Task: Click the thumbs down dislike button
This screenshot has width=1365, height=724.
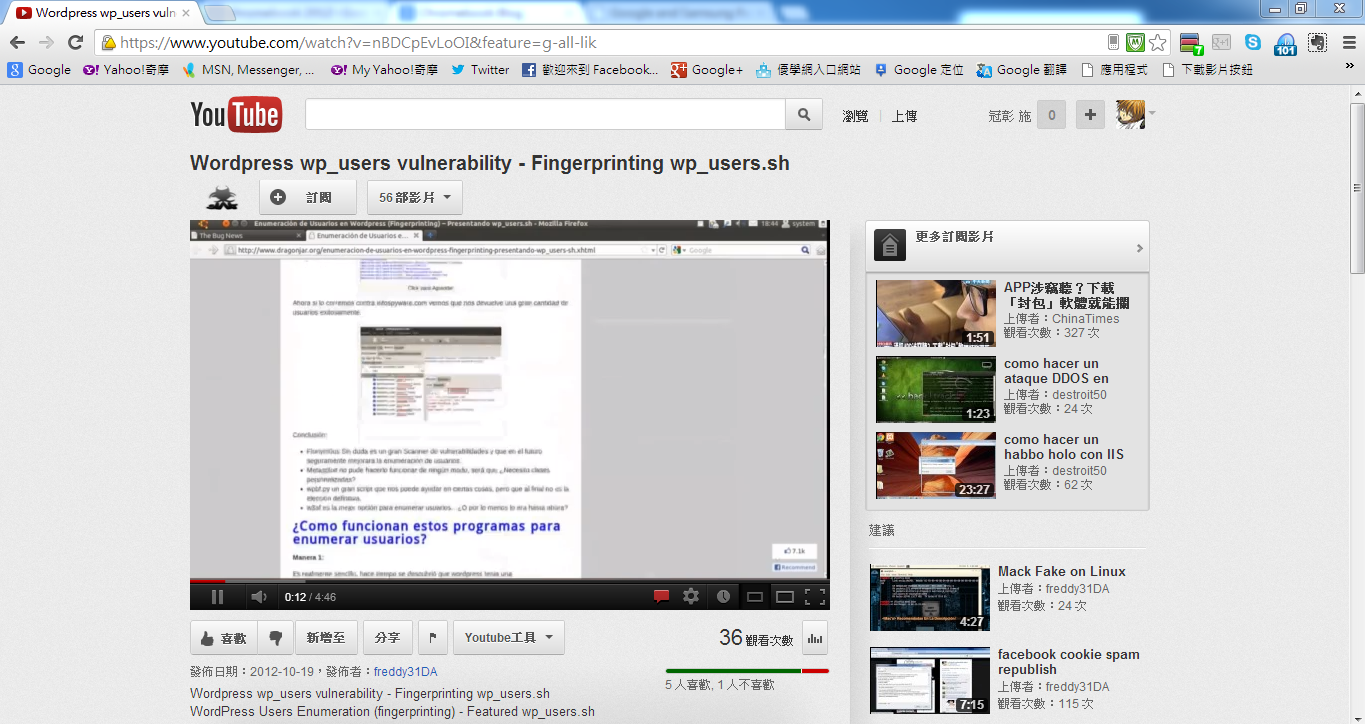Action: (x=275, y=638)
